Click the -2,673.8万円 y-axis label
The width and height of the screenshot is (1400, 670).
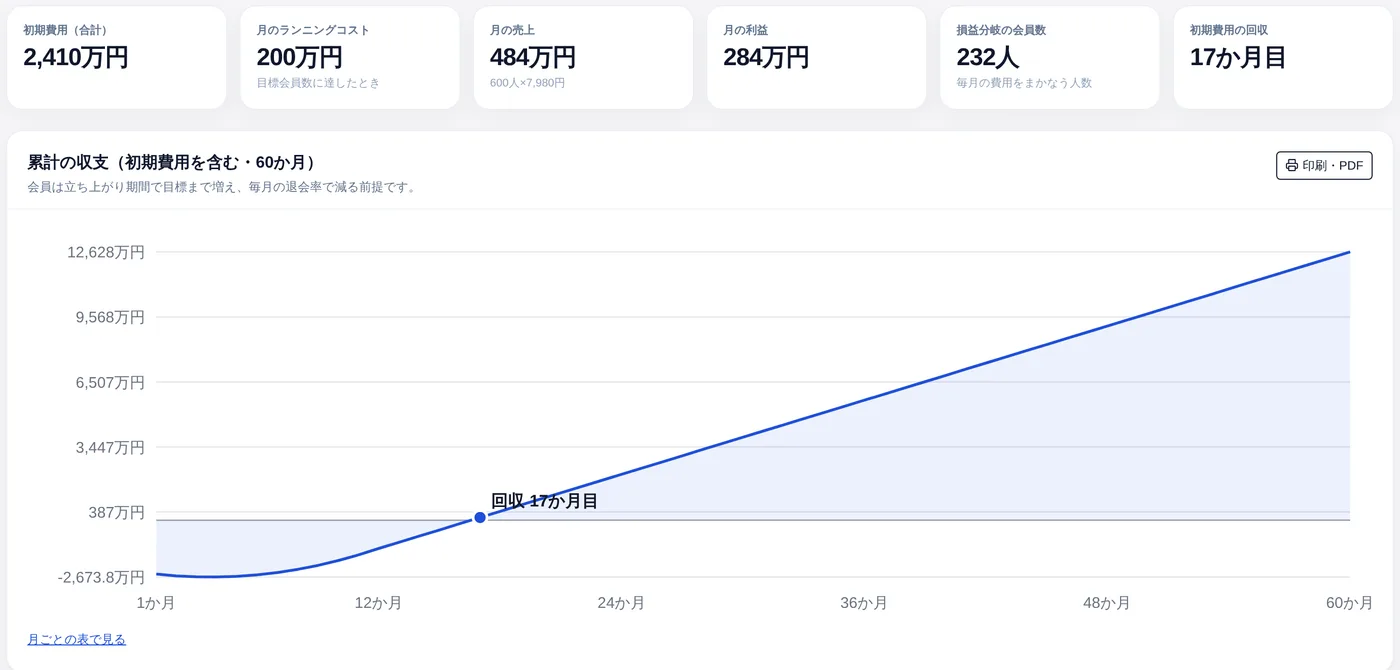pos(101,577)
